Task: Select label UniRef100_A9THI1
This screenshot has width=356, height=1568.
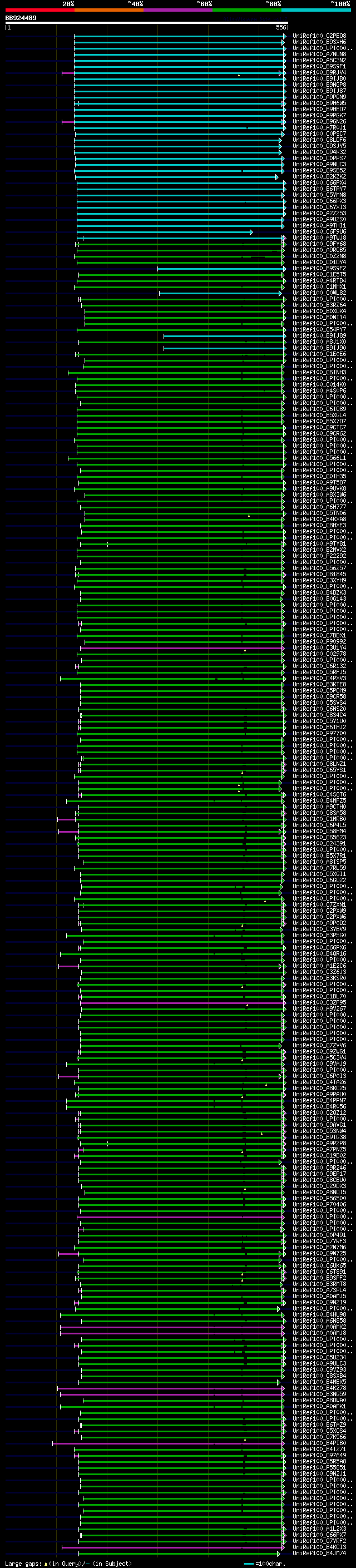Action: pos(319,225)
